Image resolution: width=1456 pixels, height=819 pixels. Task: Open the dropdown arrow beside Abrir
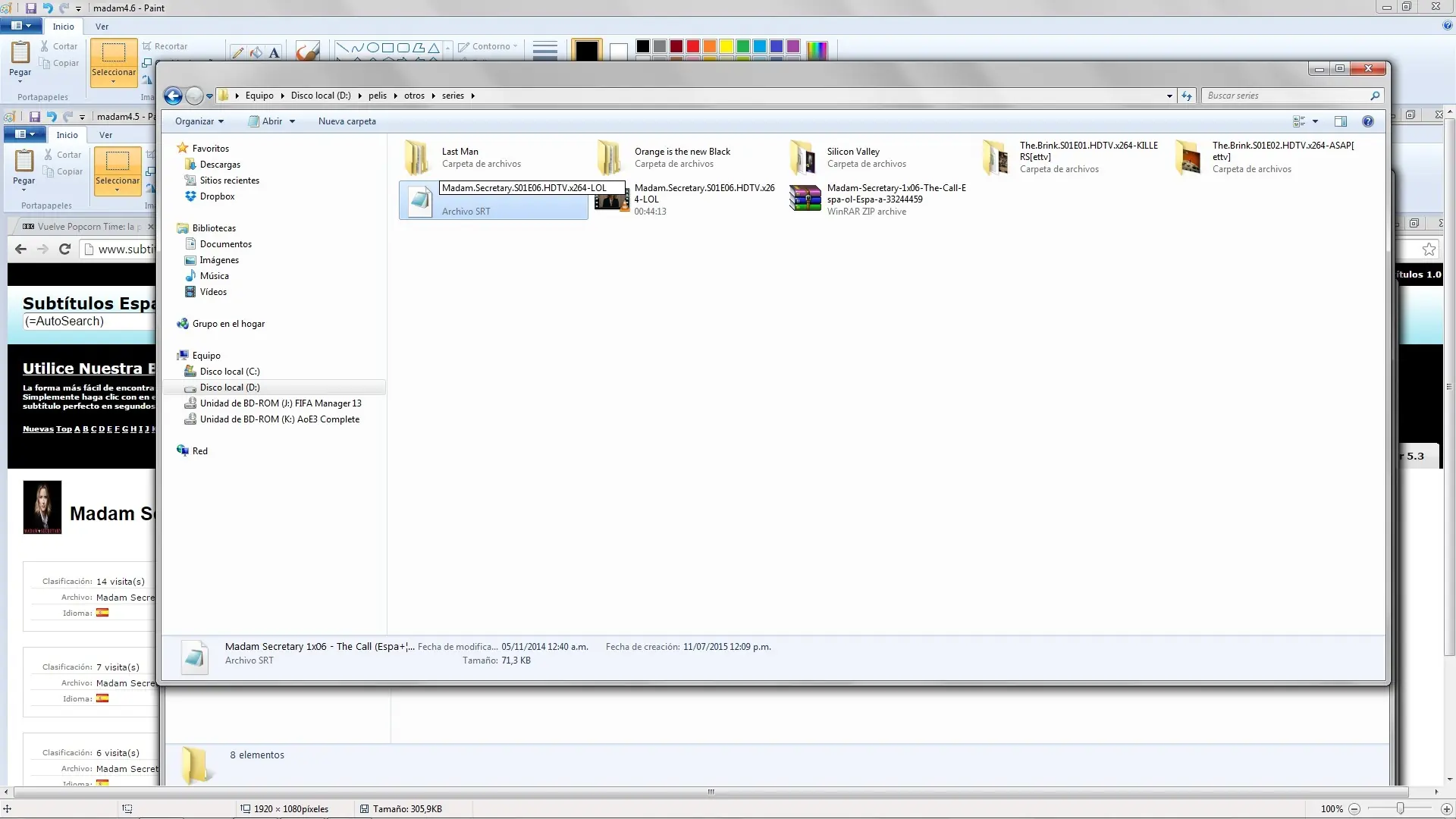pos(292,121)
